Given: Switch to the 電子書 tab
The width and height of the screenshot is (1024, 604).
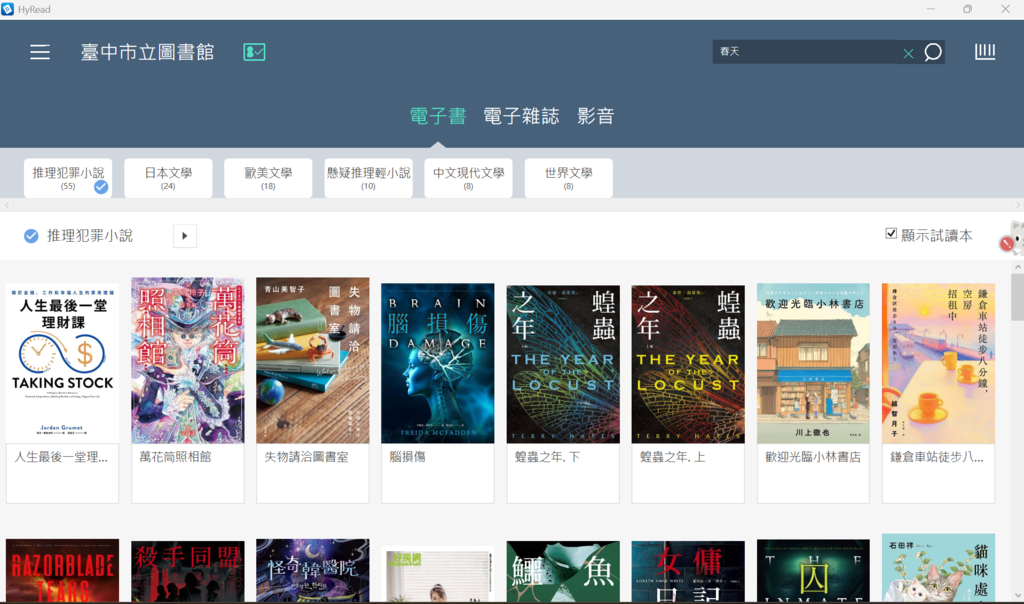Looking at the screenshot, I should (x=438, y=116).
